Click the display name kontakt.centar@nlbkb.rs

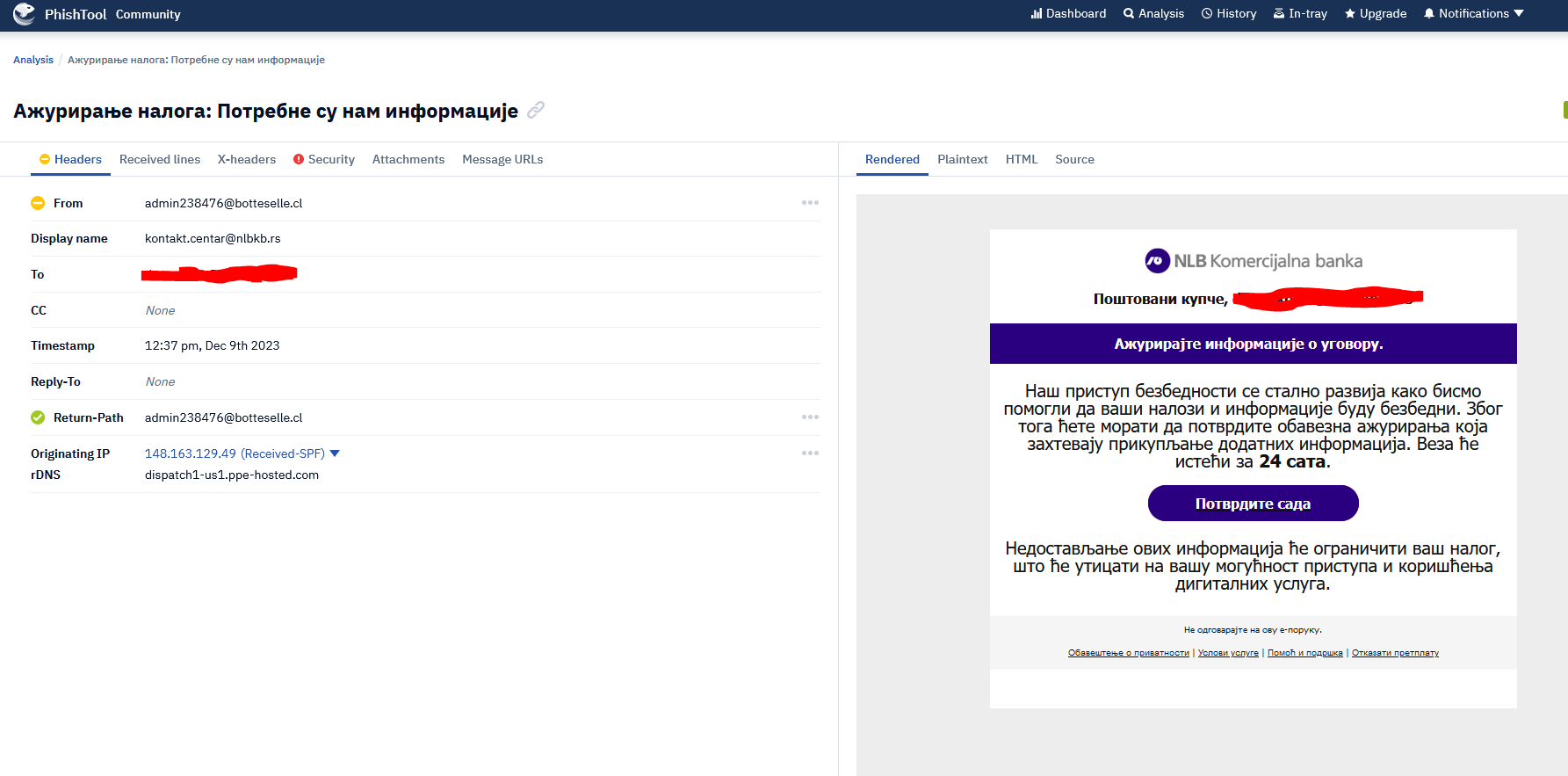tap(213, 238)
